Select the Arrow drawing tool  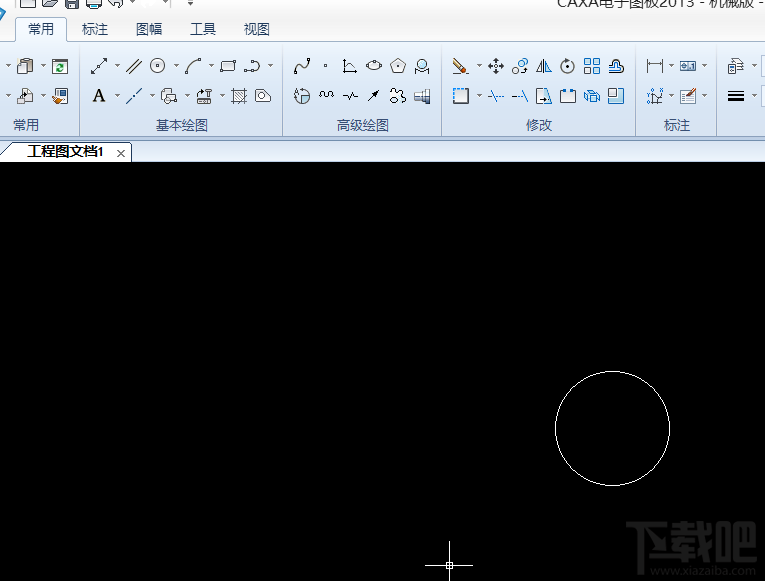[373, 96]
